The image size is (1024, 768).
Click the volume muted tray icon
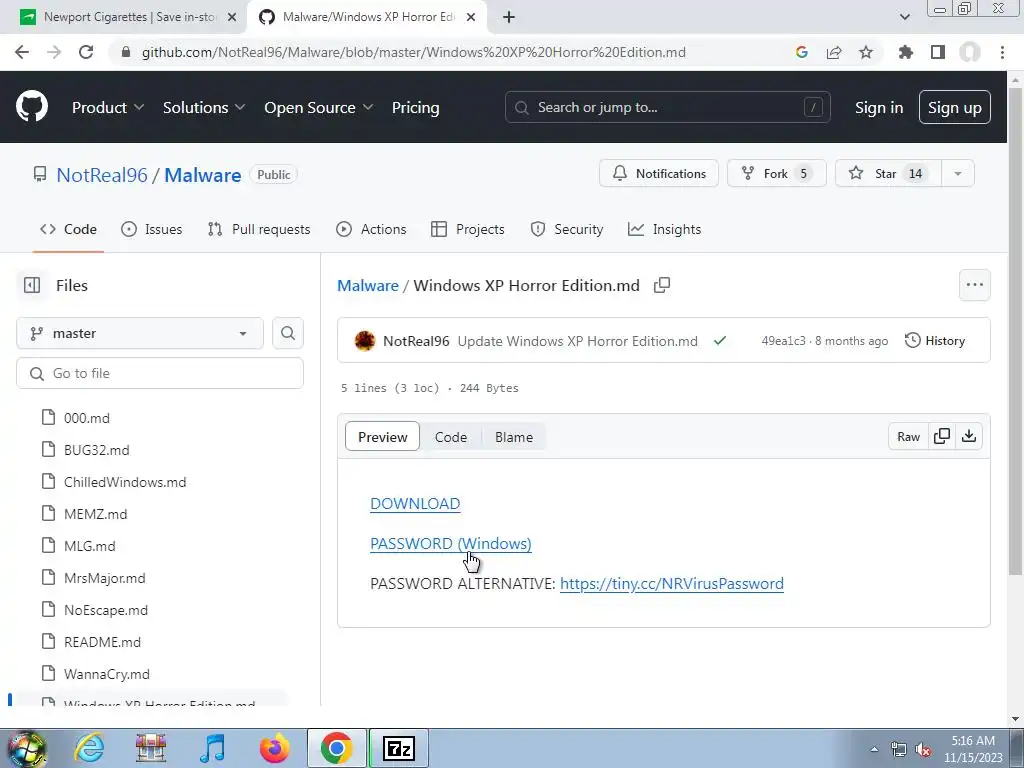[x=923, y=750]
